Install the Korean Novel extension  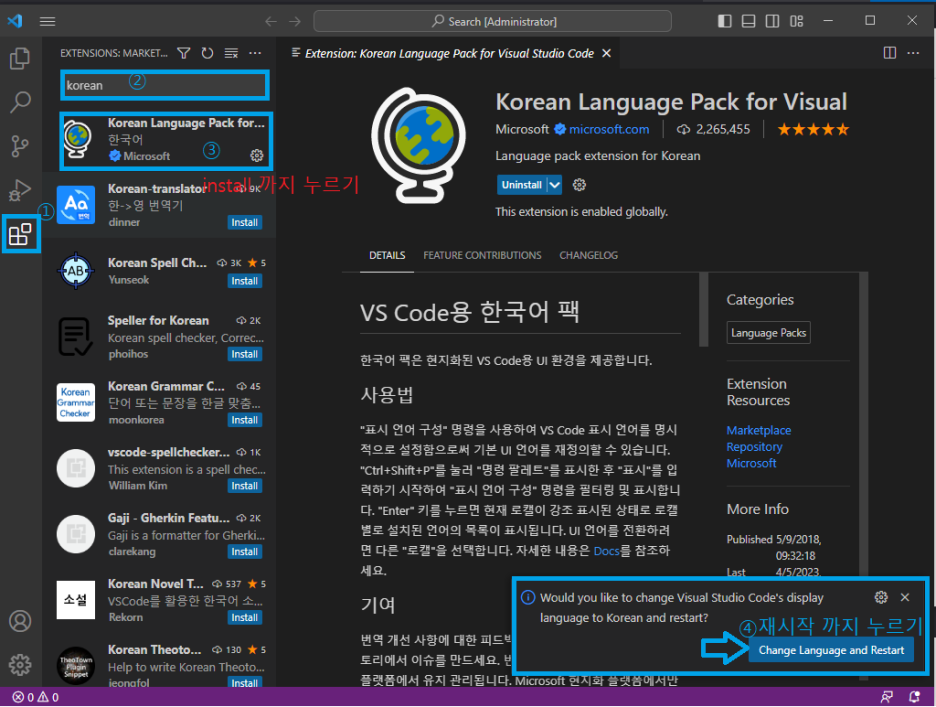tap(245, 618)
